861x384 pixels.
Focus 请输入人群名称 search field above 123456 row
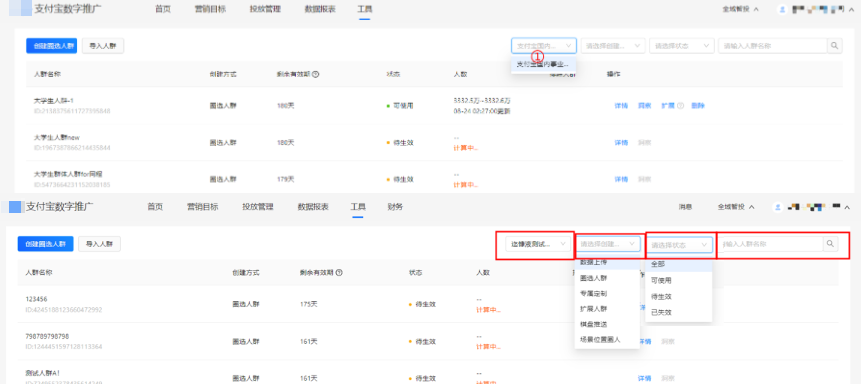pyautogui.click(x=770, y=244)
